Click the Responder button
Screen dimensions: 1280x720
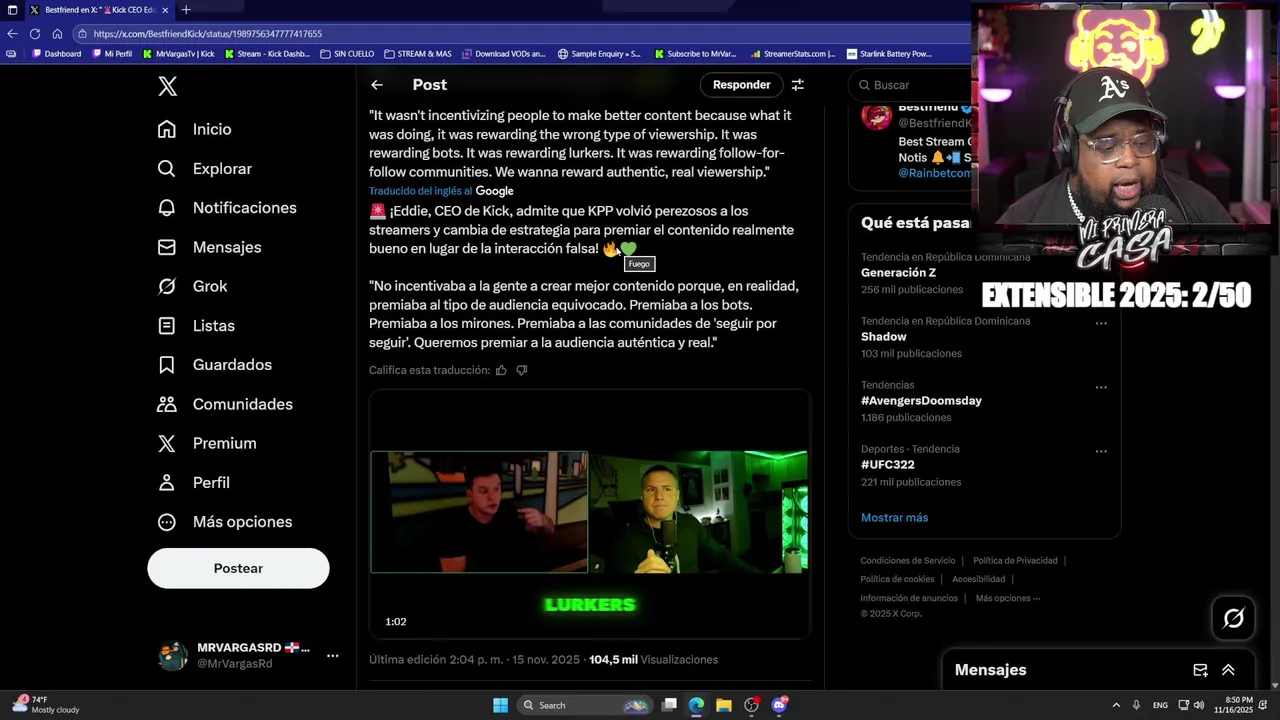pyautogui.click(x=741, y=85)
